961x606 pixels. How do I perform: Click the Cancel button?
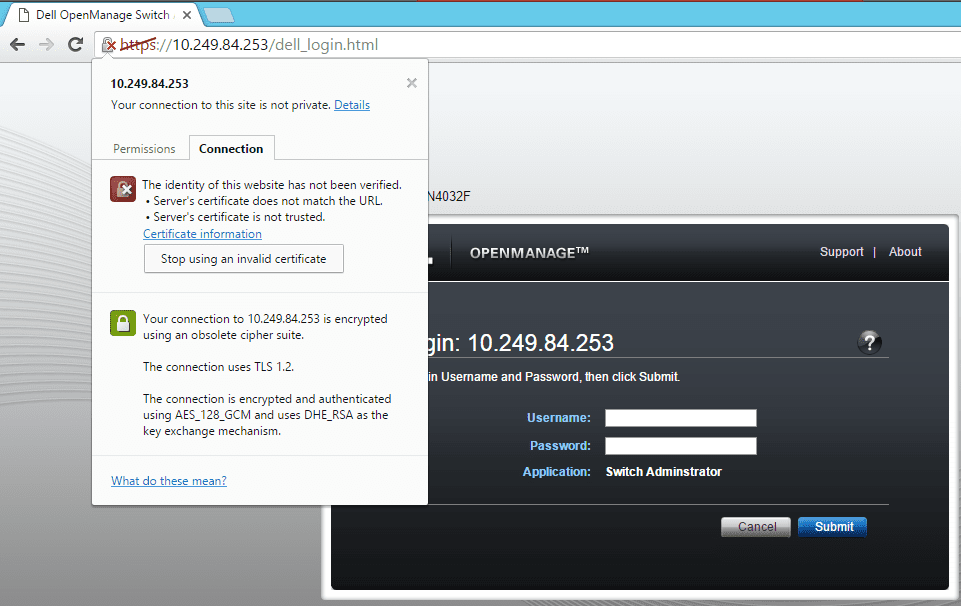756,527
